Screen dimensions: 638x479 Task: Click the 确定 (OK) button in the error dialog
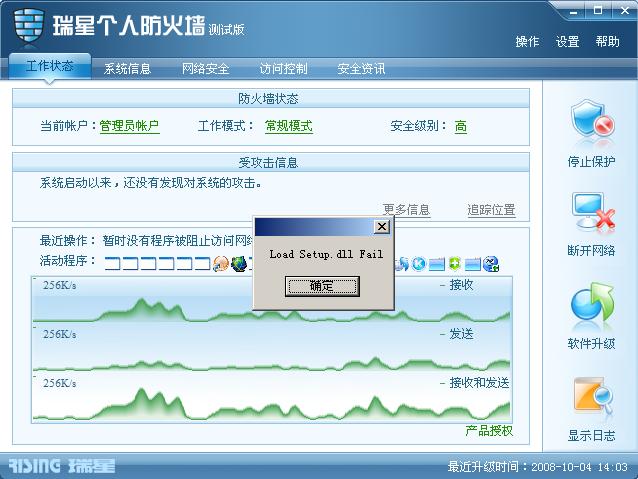coord(322,286)
